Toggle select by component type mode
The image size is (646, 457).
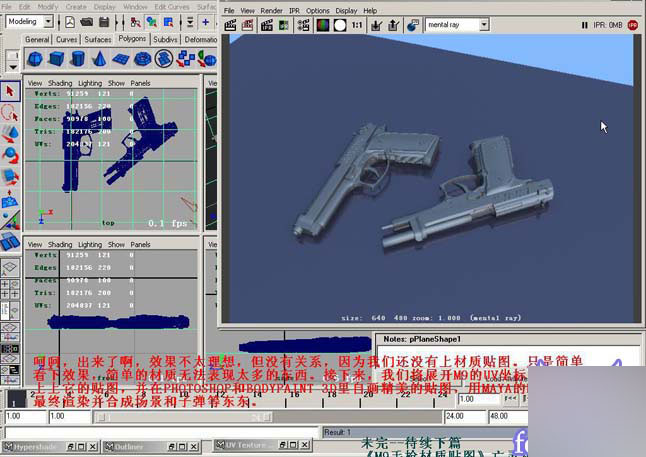pos(168,22)
